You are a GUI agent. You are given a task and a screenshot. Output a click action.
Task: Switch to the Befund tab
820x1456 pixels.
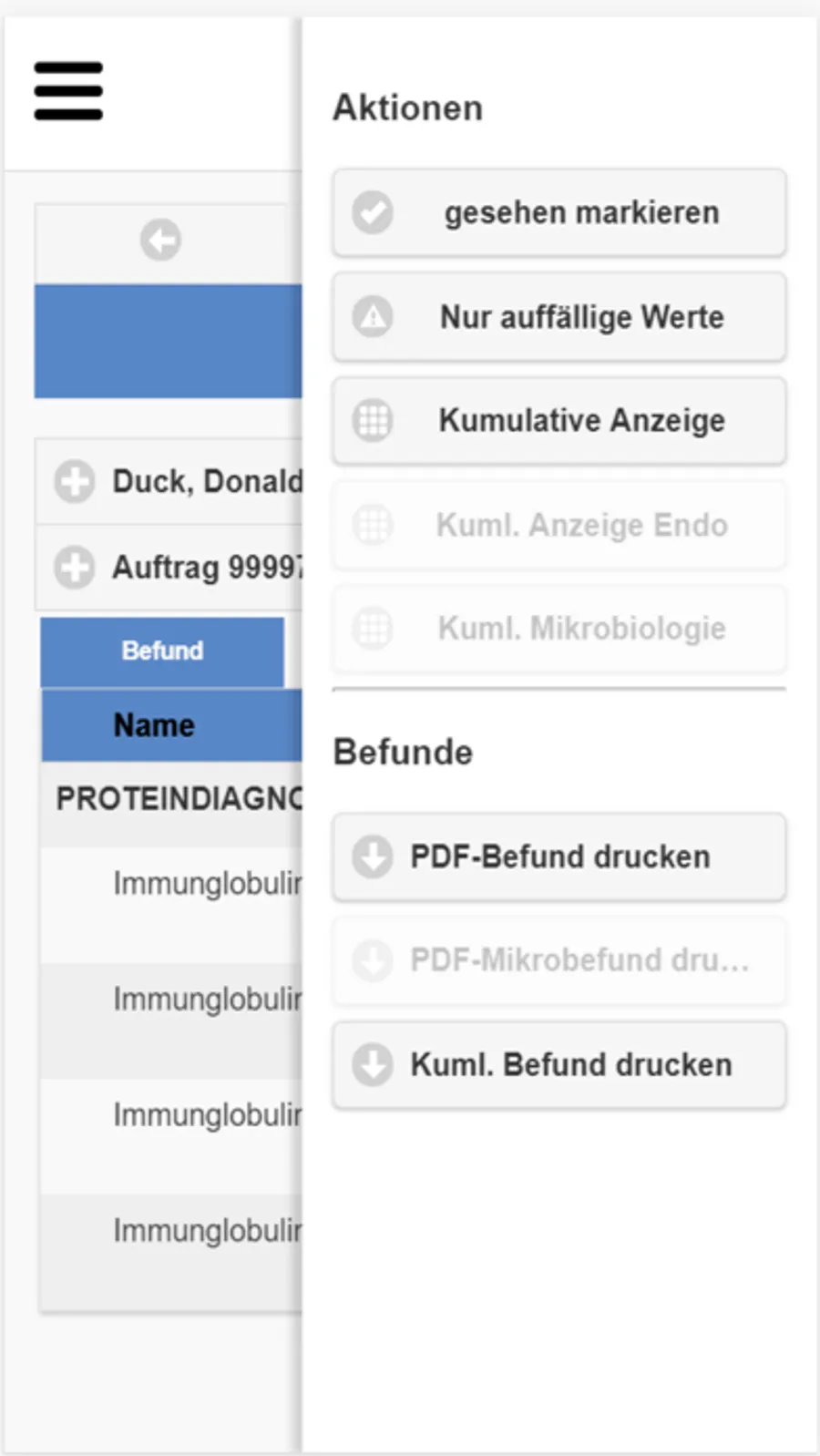click(162, 651)
